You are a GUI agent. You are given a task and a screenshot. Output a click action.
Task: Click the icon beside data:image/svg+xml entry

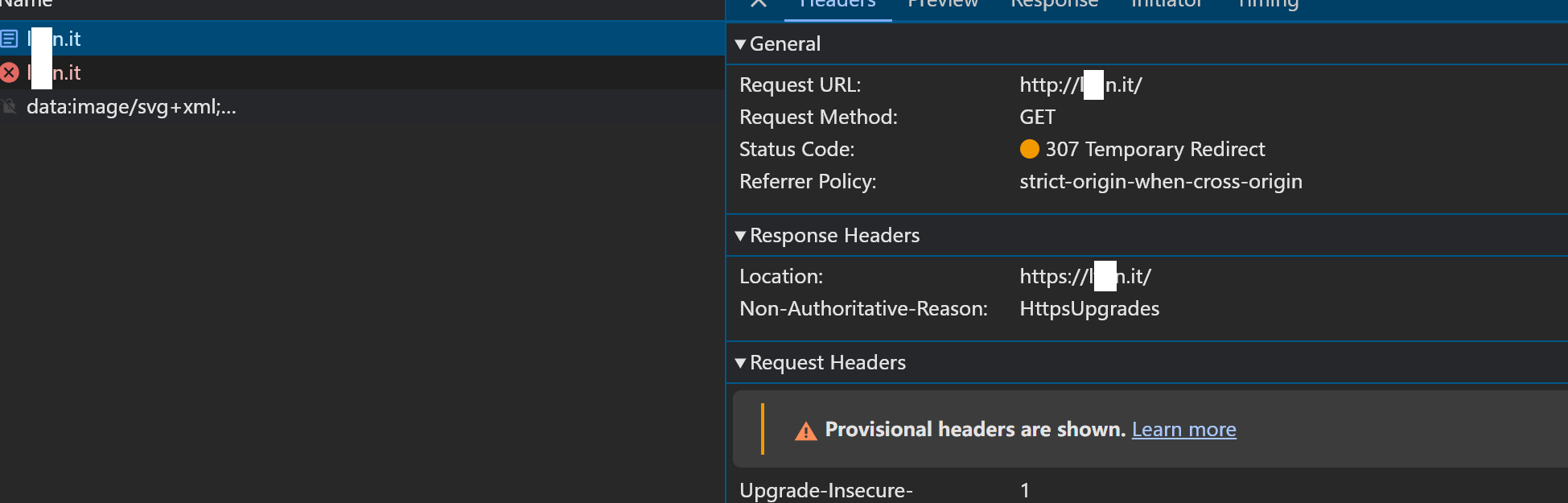[10, 106]
